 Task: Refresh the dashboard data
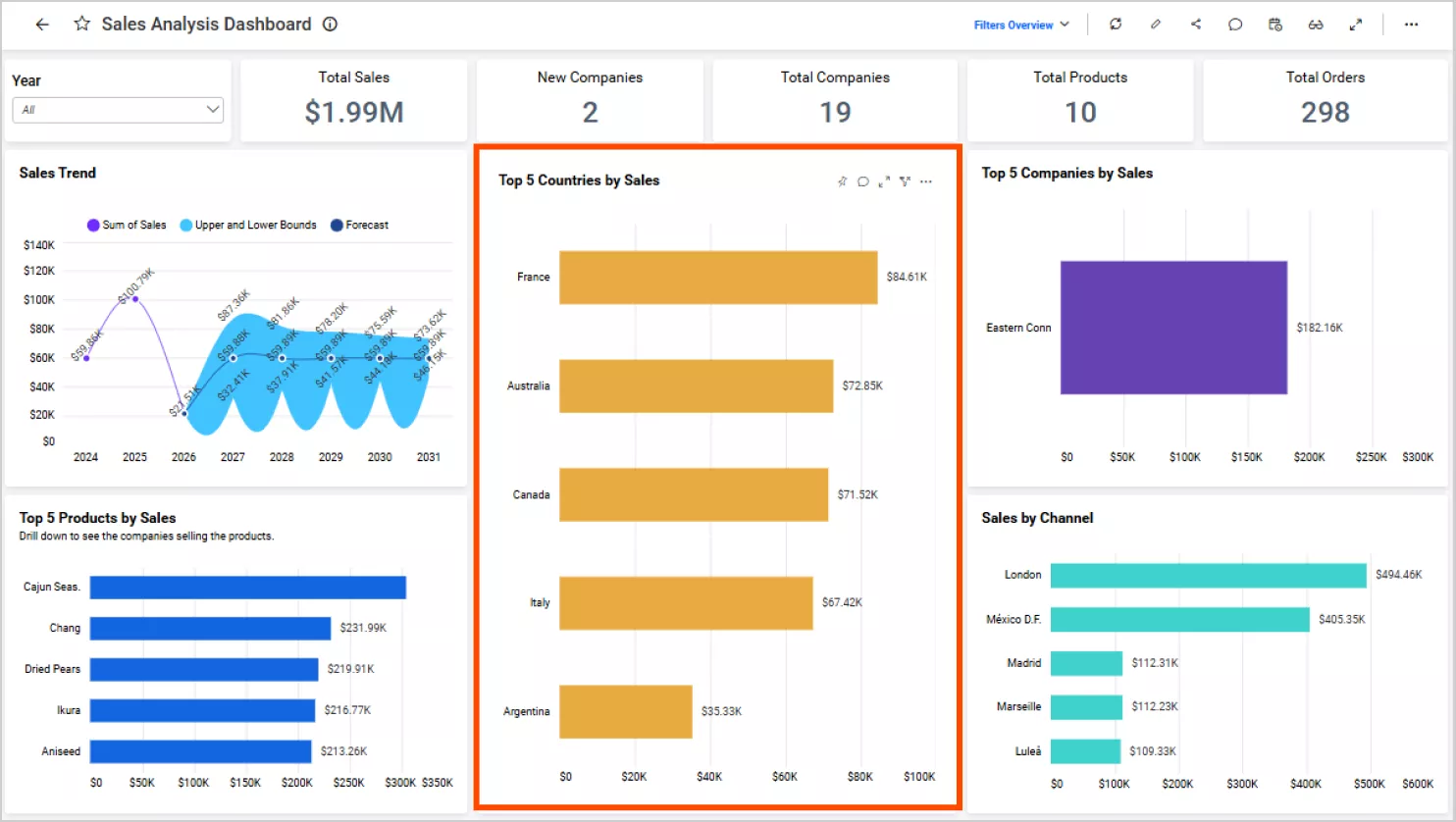pos(1116,25)
